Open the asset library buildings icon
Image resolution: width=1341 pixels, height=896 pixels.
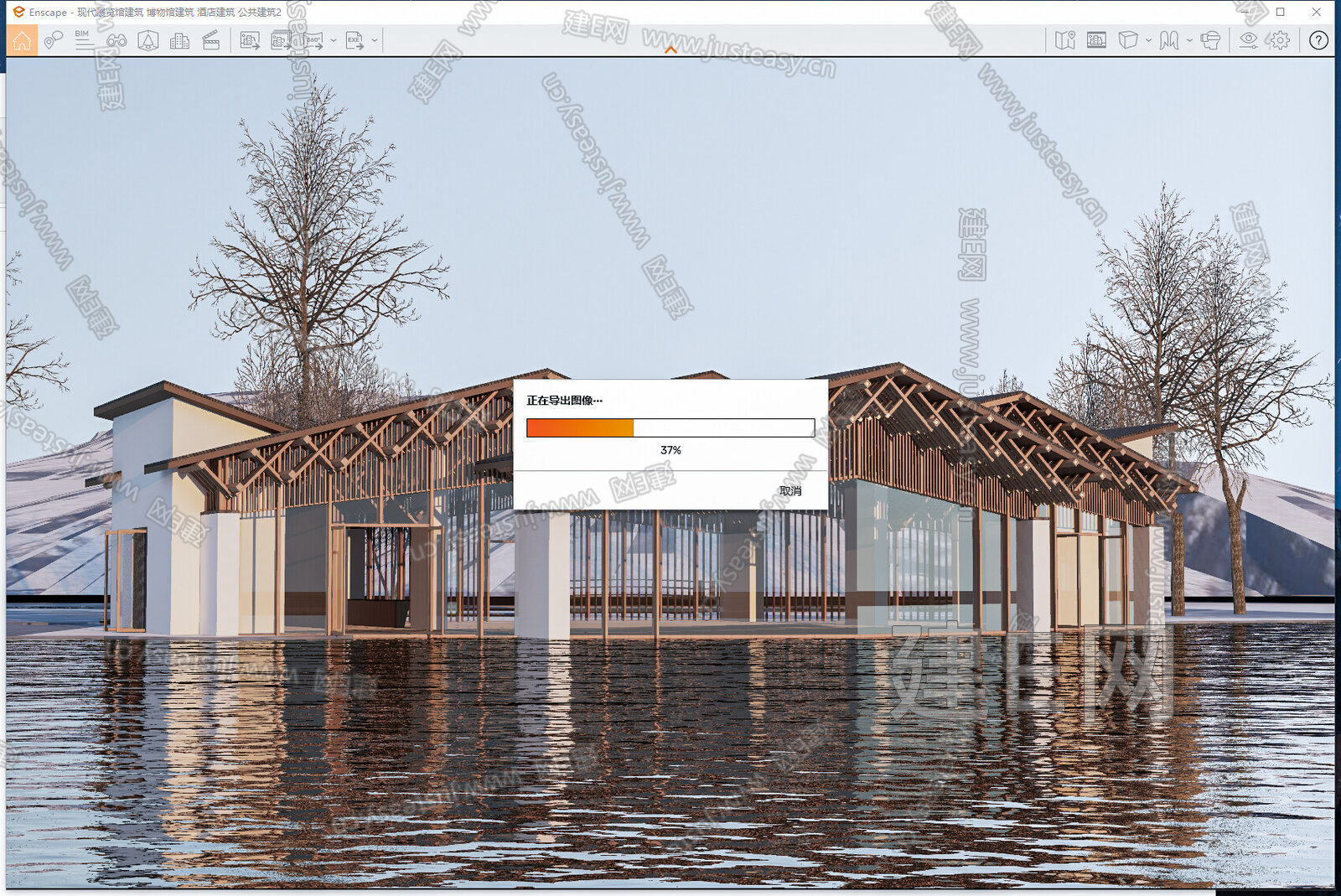coord(179,40)
